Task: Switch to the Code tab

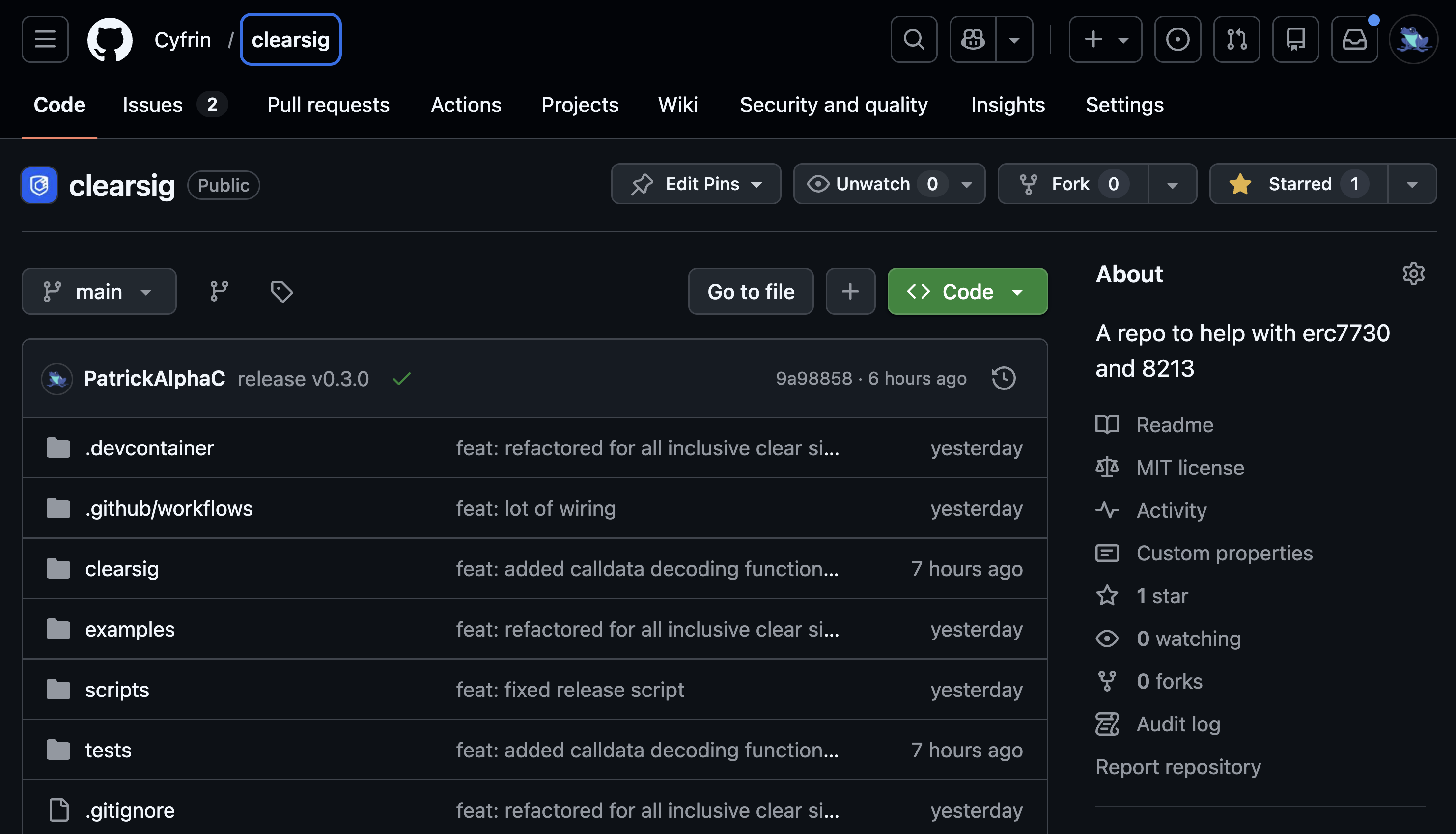Action: 59,105
